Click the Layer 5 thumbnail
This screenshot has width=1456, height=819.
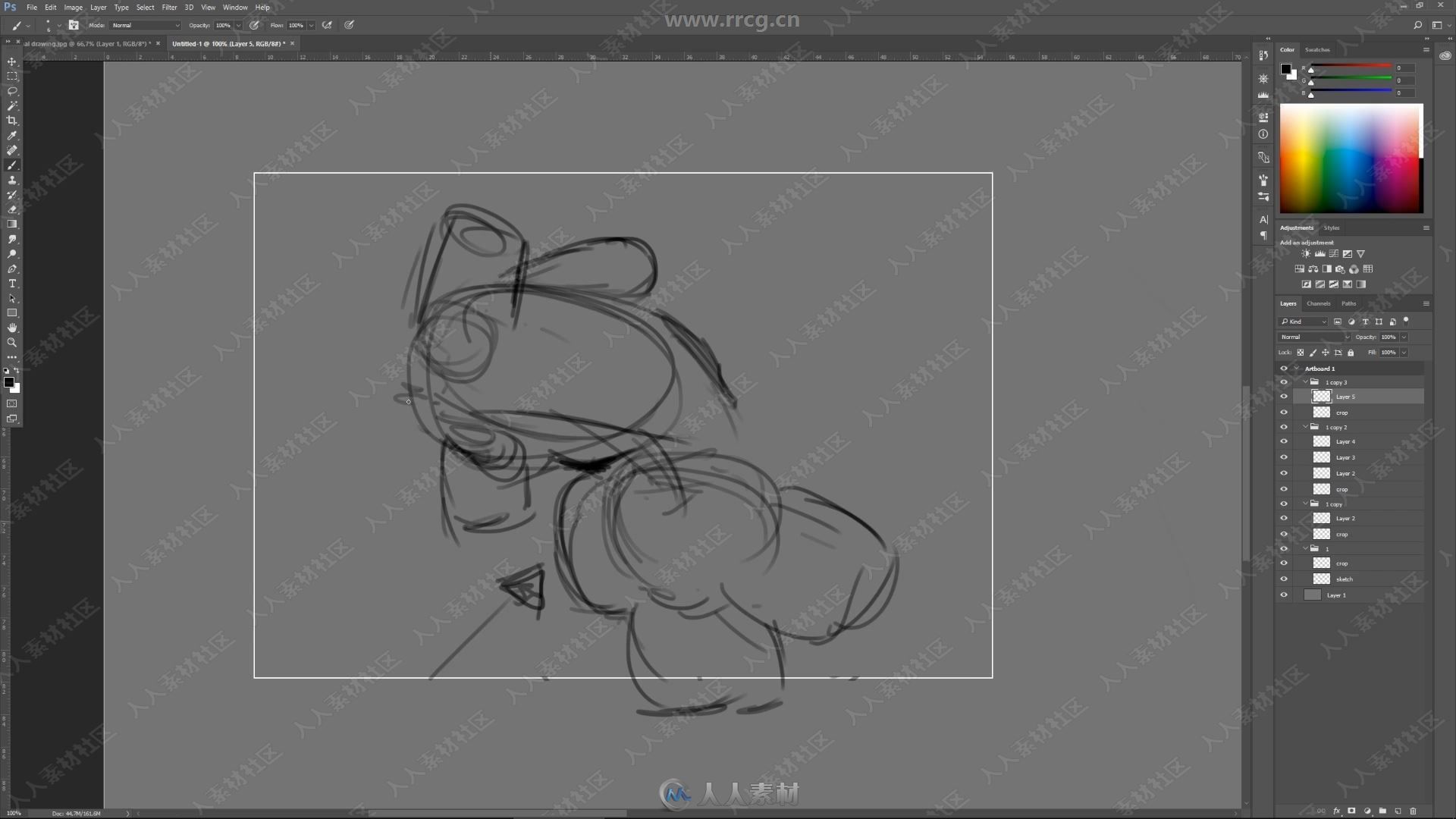[1322, 397]
